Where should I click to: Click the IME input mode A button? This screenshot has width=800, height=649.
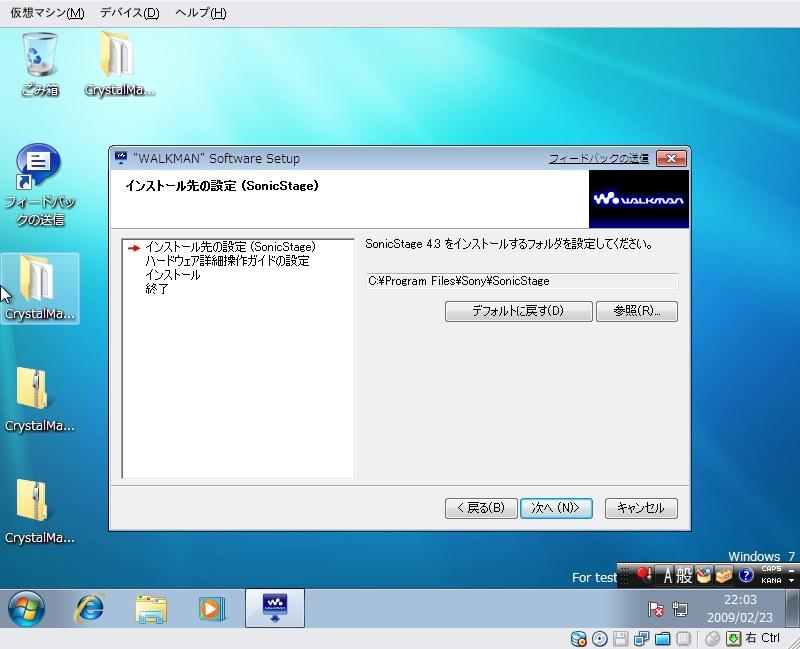[667, 576]
